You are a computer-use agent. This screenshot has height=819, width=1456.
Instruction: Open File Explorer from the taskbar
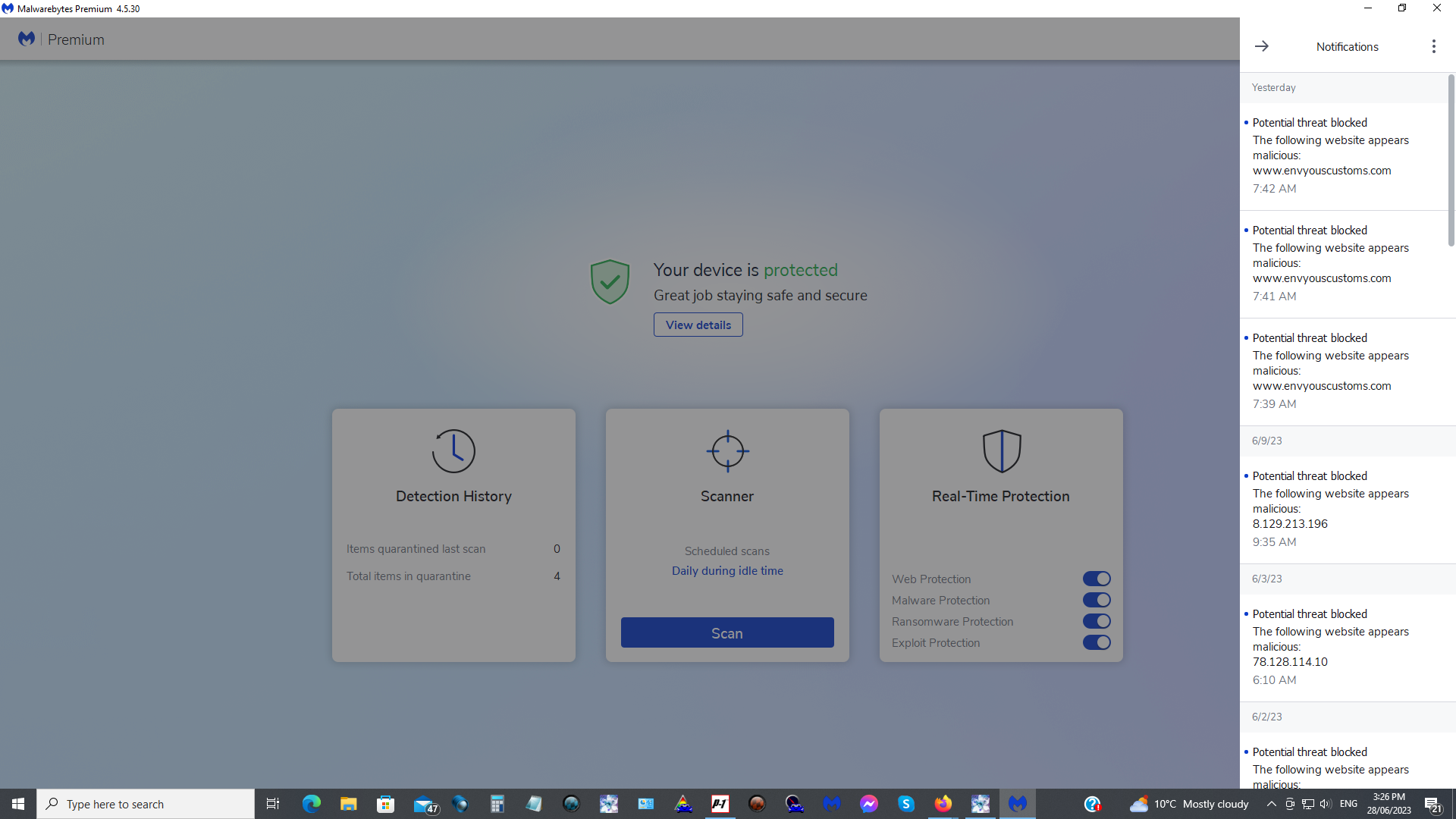tap(348, 804)
